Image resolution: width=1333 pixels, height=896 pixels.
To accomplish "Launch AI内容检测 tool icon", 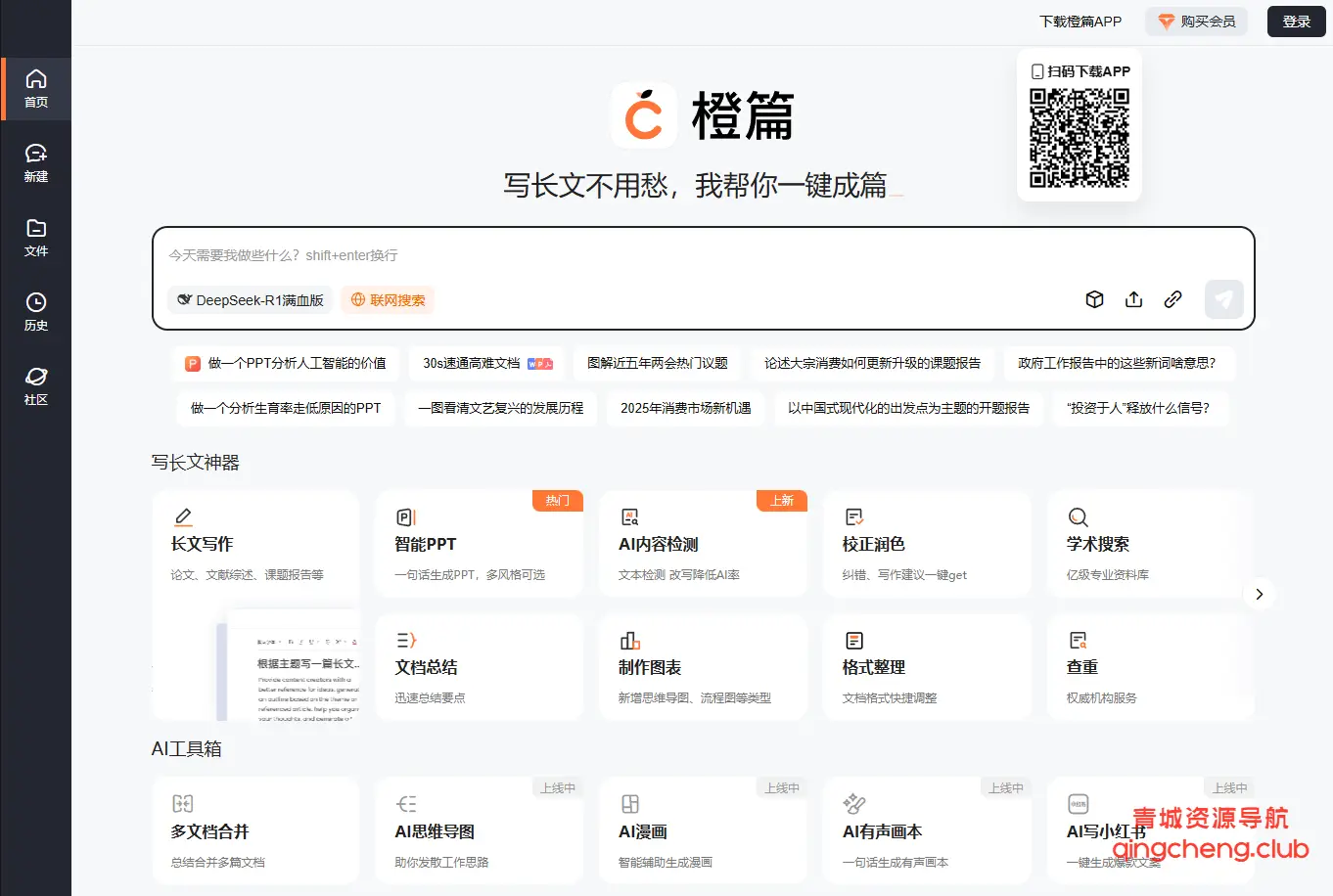I will (629, 516).
